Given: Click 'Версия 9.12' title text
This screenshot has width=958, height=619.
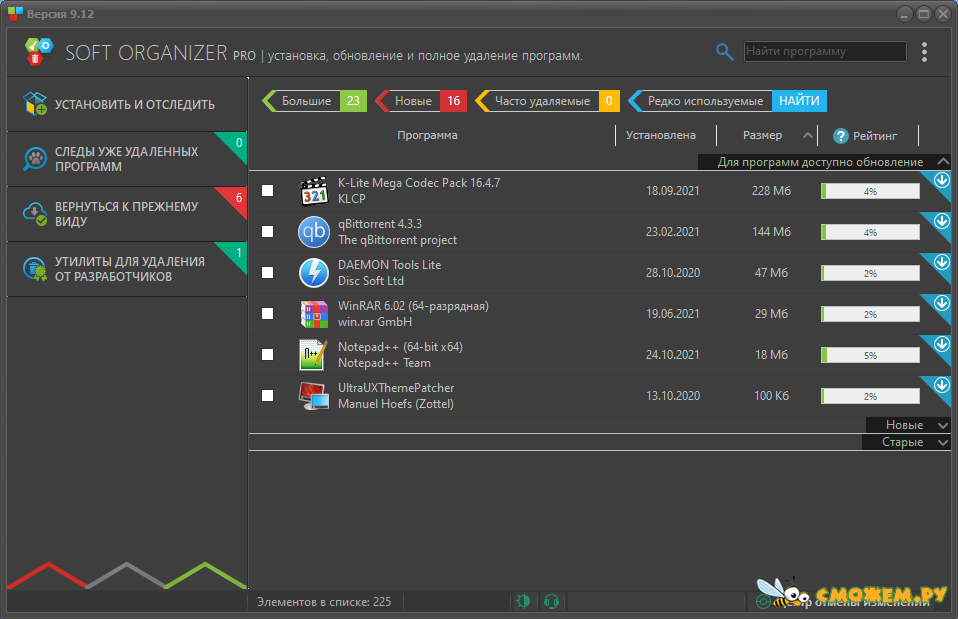Looking at the screenshot, I should pos(60,13).
